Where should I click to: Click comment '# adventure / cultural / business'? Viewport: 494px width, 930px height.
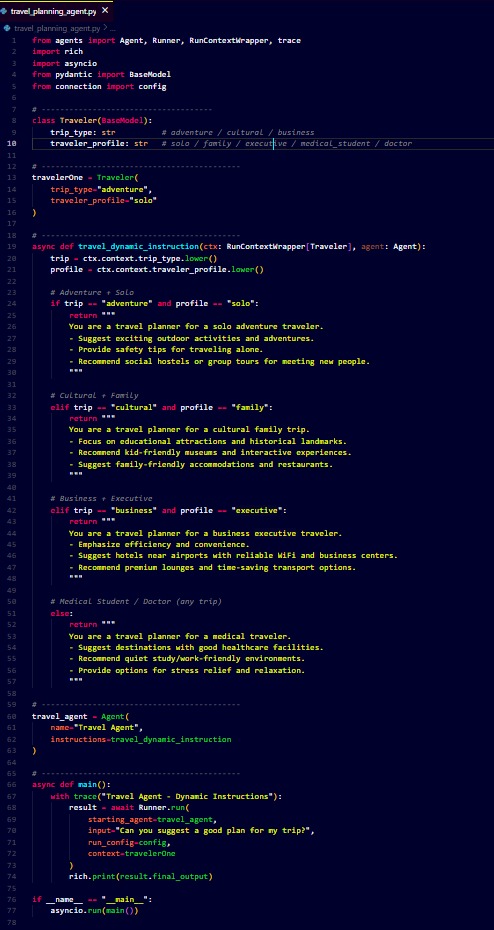click(238, 132)
